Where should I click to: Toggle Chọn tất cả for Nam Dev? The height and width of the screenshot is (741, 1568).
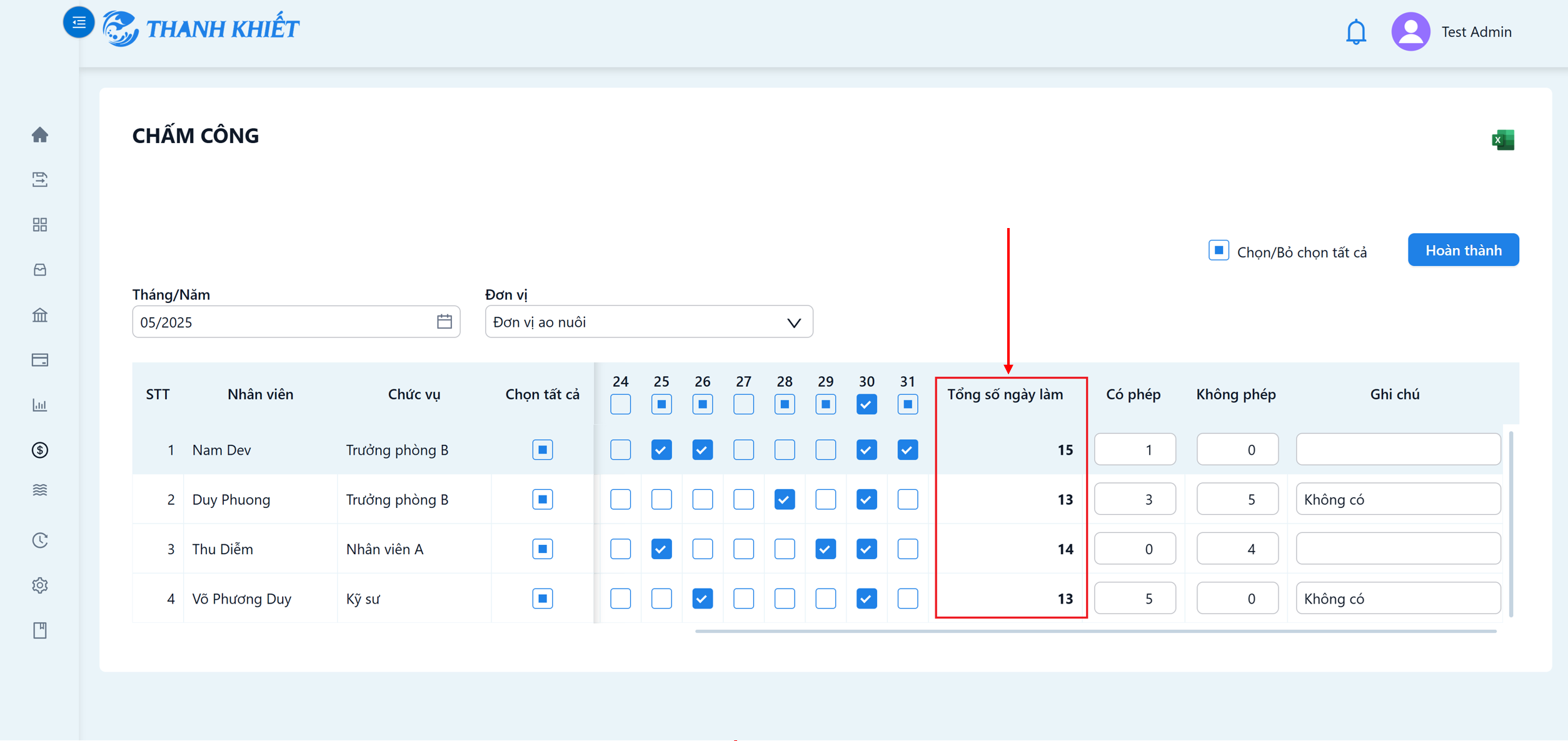click(x=543, y=450)
